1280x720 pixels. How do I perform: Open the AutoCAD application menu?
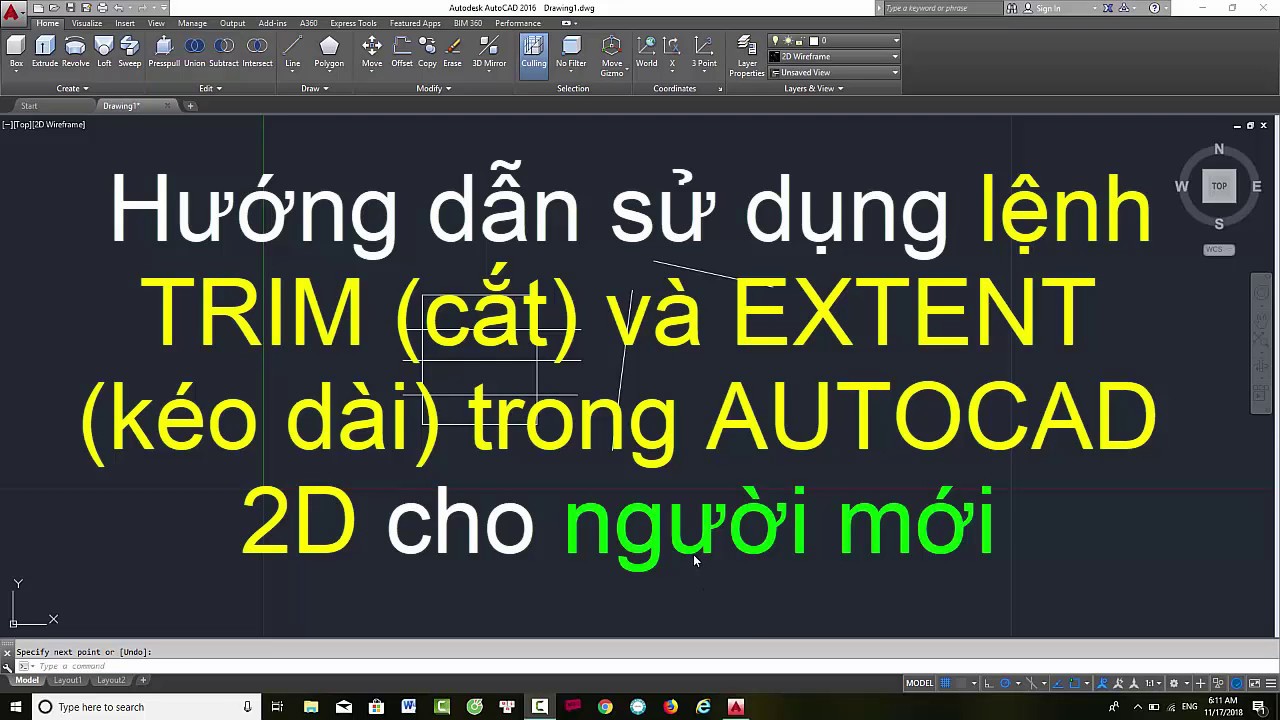(x=13, y=12)
